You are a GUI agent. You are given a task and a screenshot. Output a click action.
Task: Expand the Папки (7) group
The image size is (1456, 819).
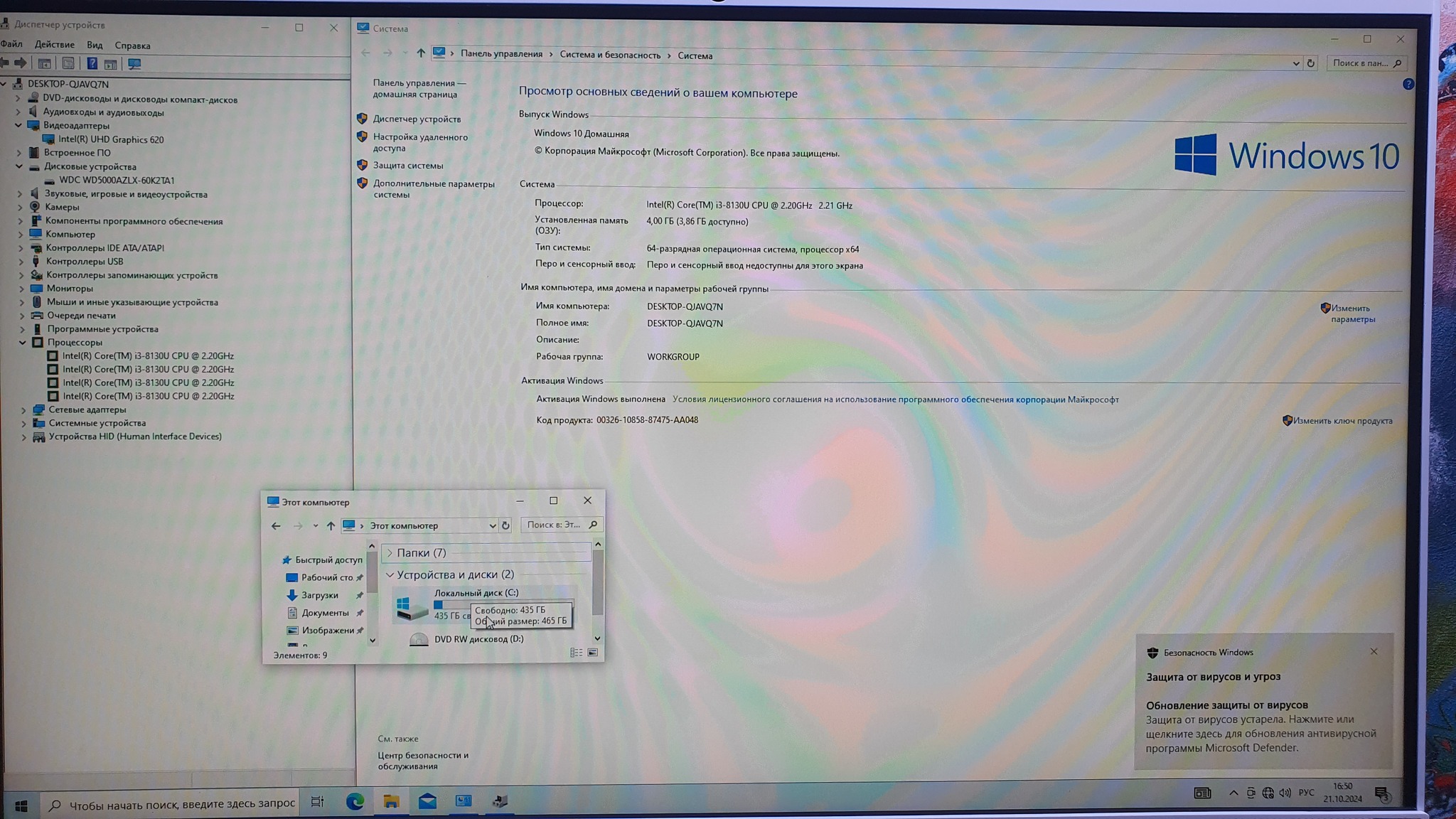(x=390, y=553)
